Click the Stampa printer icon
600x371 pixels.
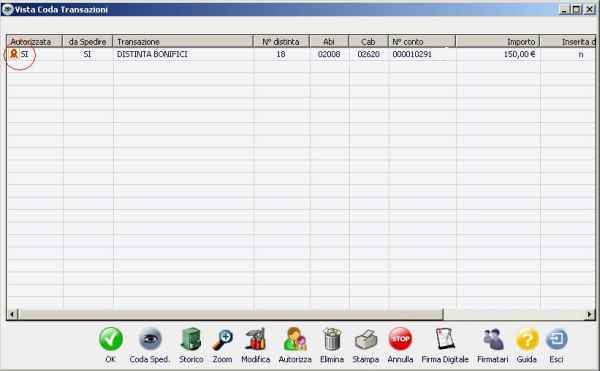pyautogui.click(x=365, y=340)
